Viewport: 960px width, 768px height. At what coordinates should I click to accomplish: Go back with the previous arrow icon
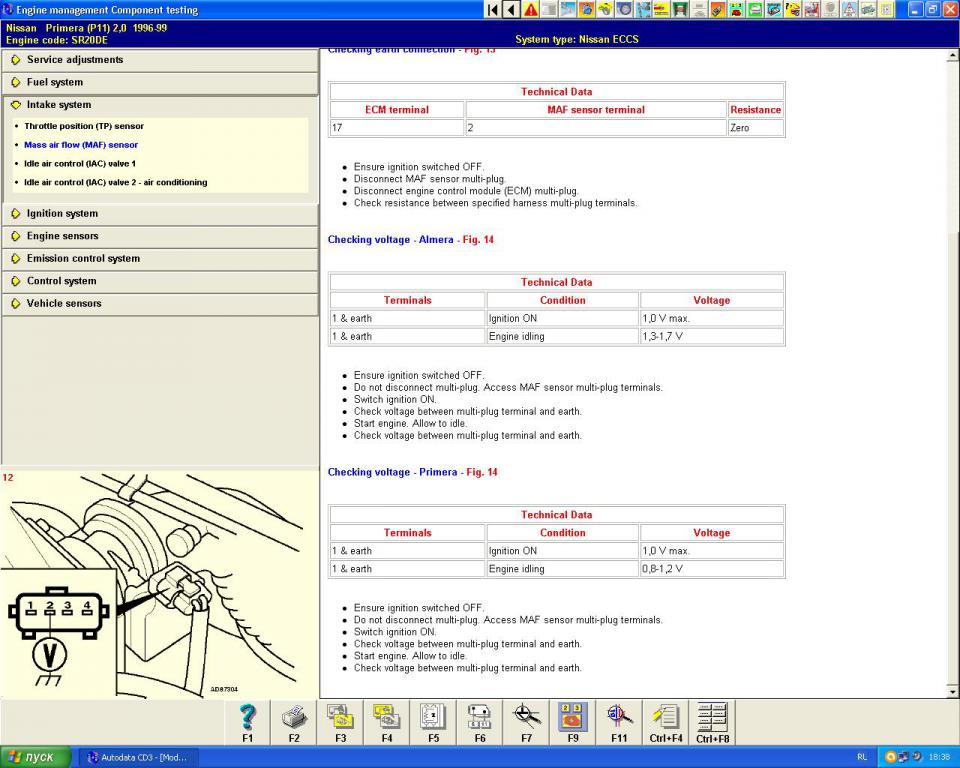(x=511, y=9)
